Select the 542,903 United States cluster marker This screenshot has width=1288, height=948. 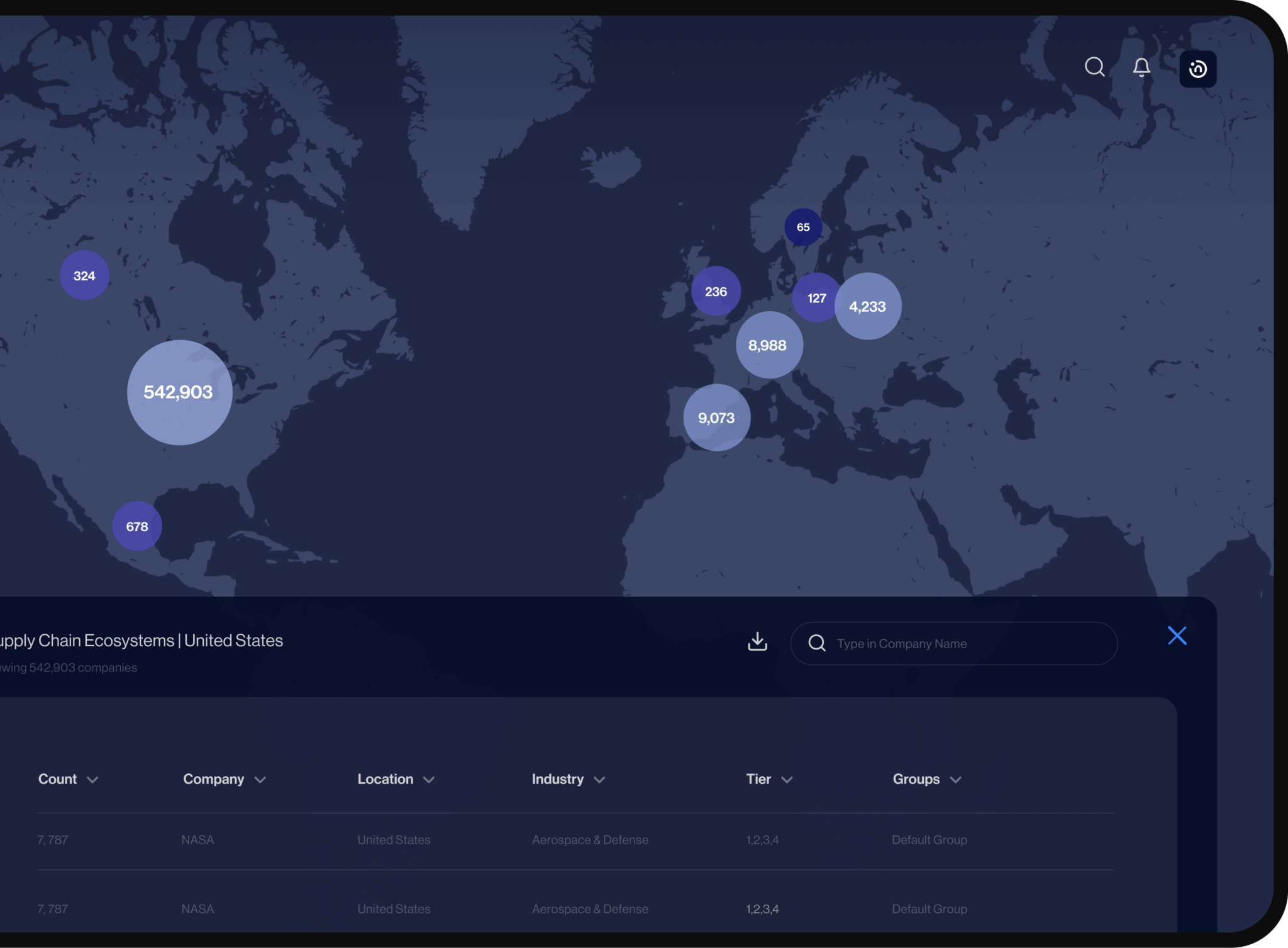pyautogui.click(x=179, y=392)
